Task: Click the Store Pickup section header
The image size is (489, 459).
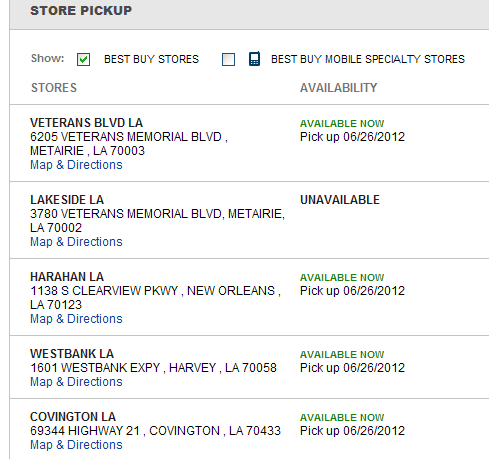Action: click(x=81, y=11)
